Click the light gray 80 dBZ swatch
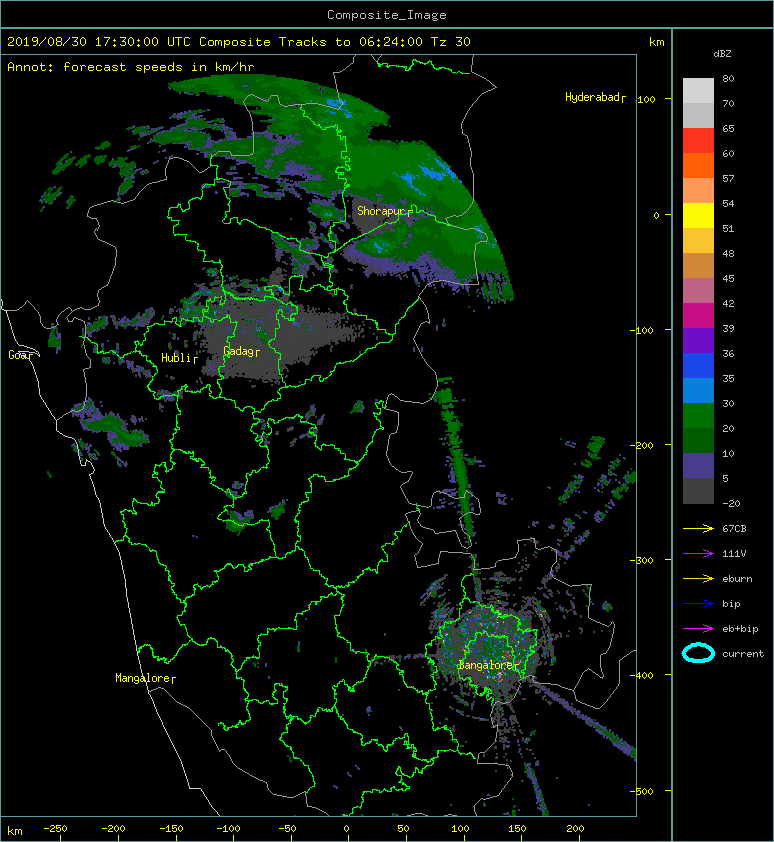This screenshot has width=774, height=842. (698, 90)
